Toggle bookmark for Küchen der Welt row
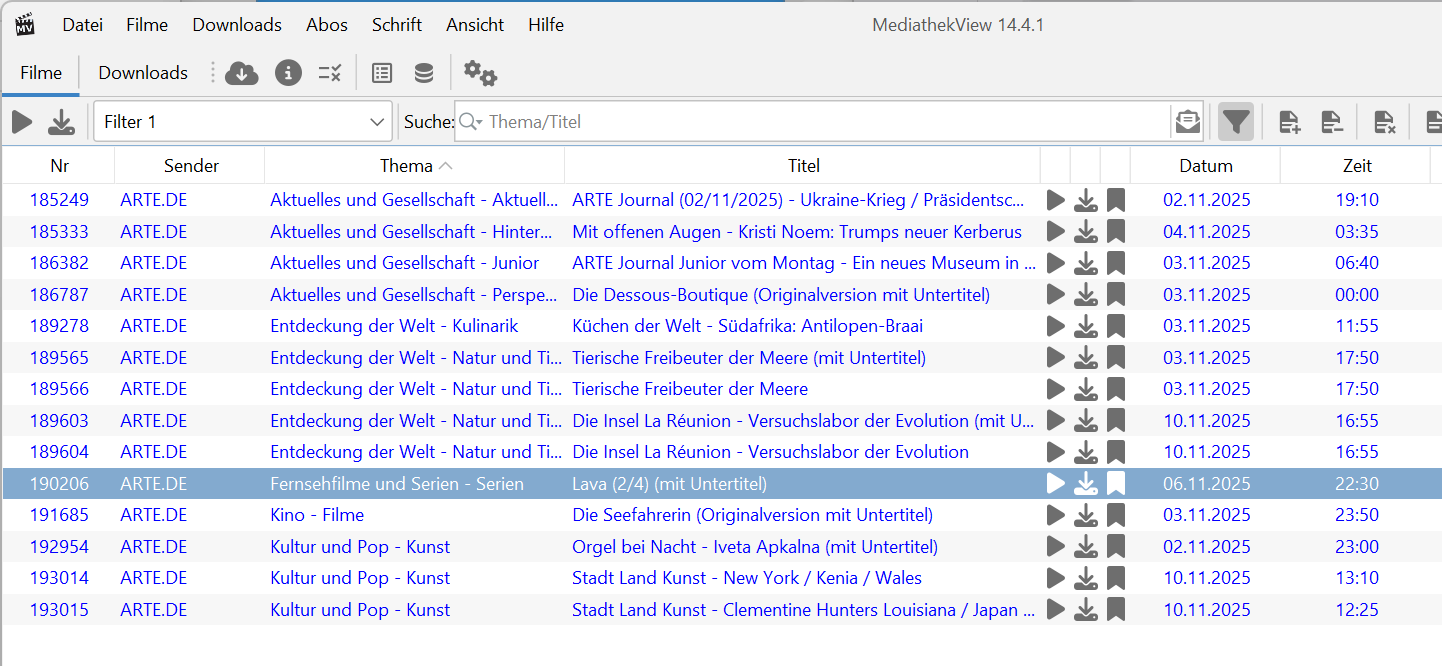 [1115, 326]
